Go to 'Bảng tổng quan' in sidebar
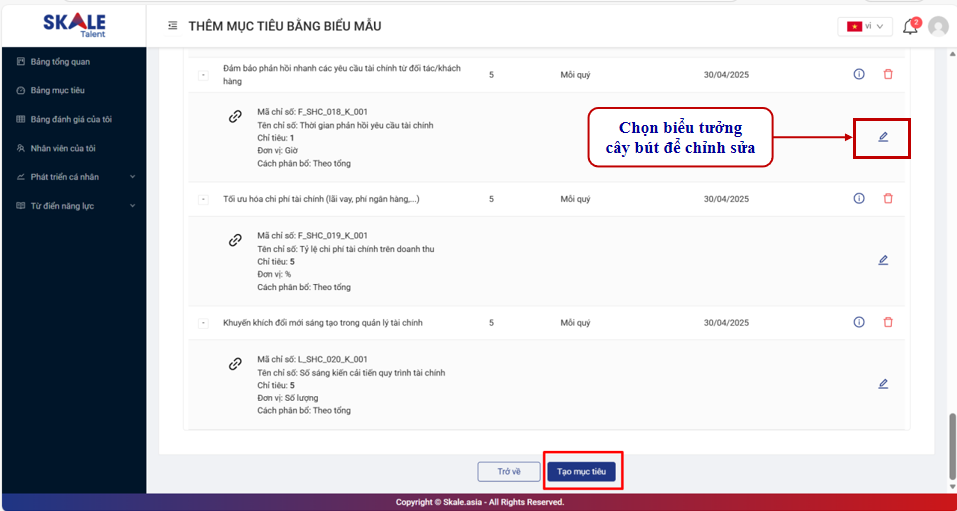 point(60,62)
